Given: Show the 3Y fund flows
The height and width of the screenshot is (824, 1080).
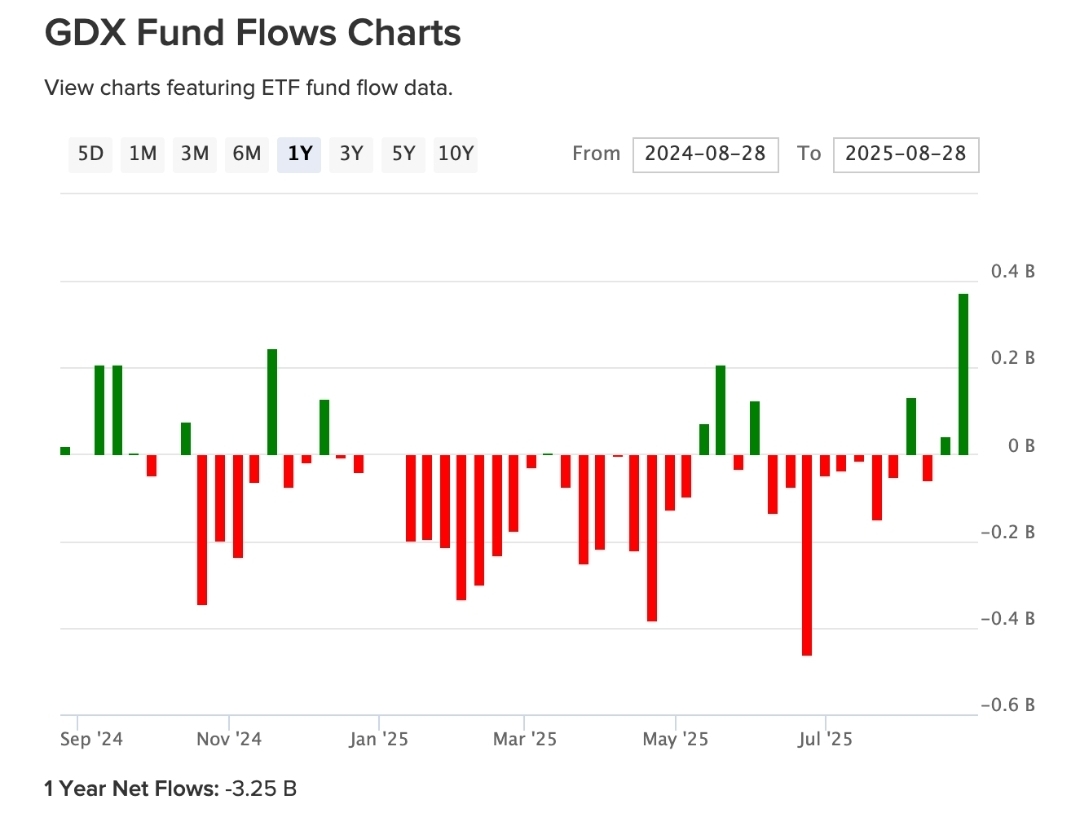Looking at the screenshot, I should (x=351, y=154).
